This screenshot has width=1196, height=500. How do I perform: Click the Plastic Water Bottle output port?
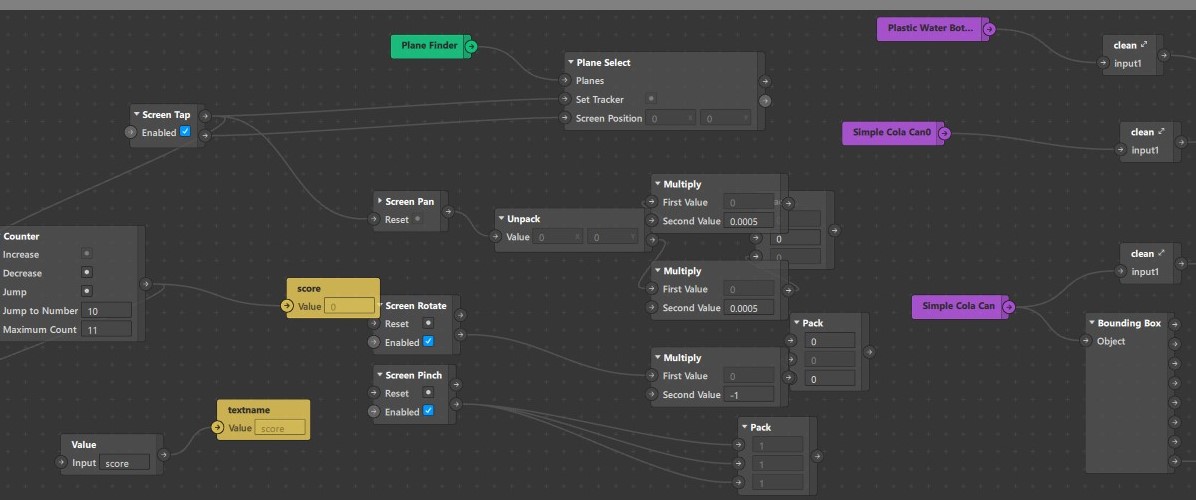tap(988, 29)
